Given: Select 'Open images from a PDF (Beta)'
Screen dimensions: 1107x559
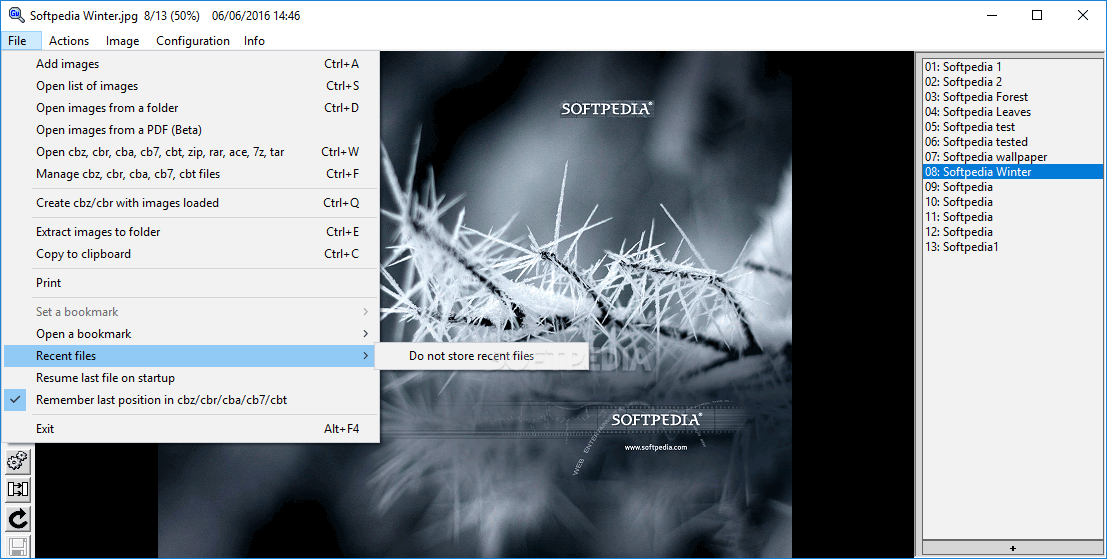Looking at the screenshot, I should pyautogui.click(x=191, y=130).
